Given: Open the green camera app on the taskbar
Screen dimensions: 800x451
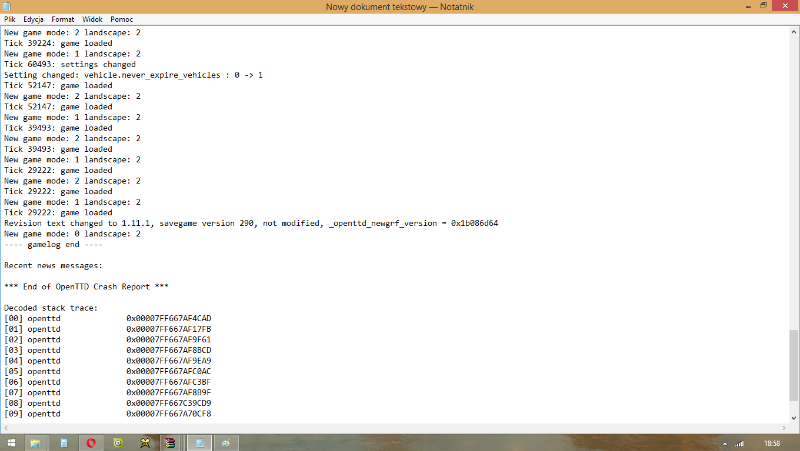Looking at the screenshot, I should pyautogui.click(x=118, y=443).
